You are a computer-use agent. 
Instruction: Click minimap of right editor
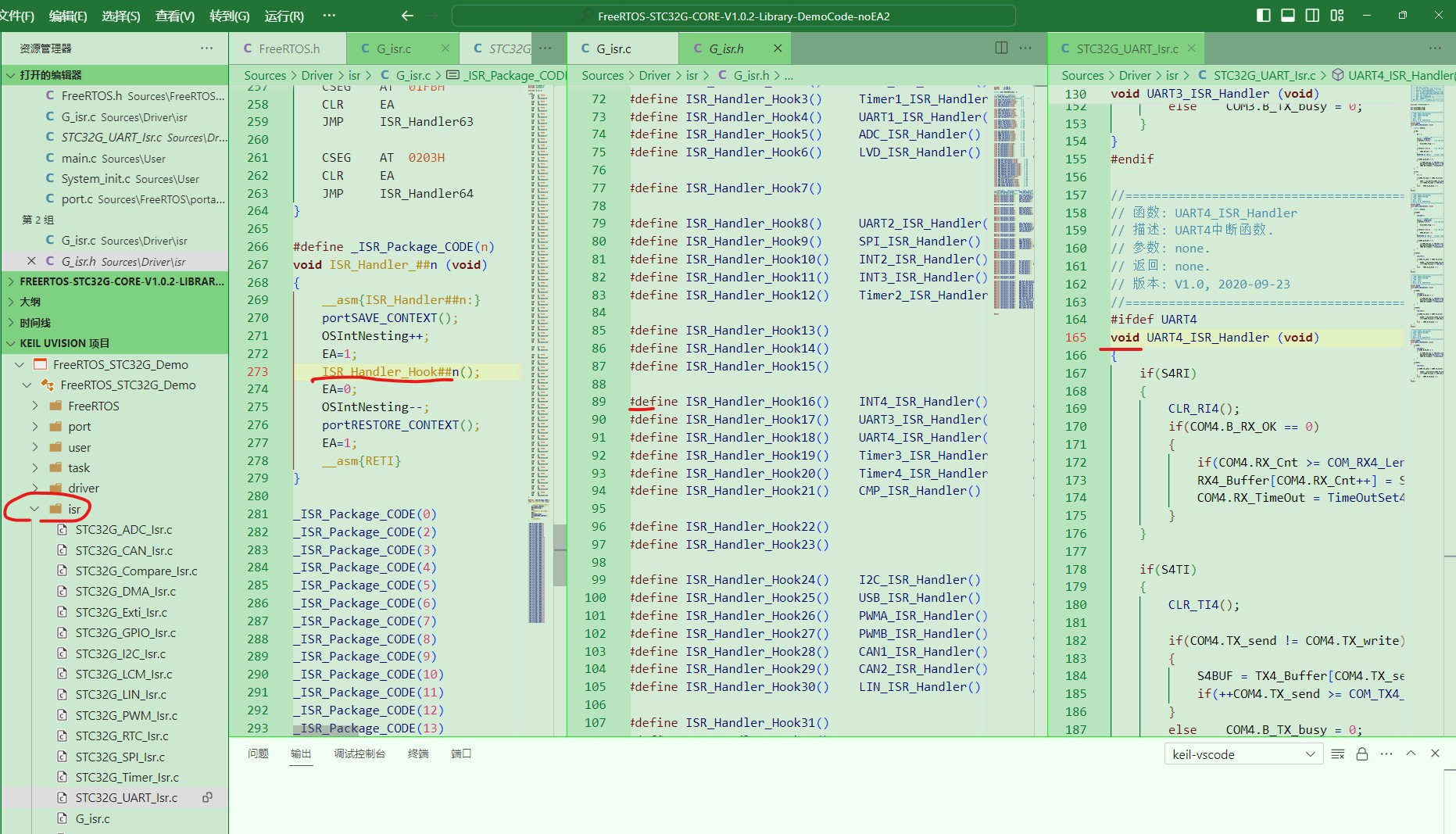point(1429,234)
